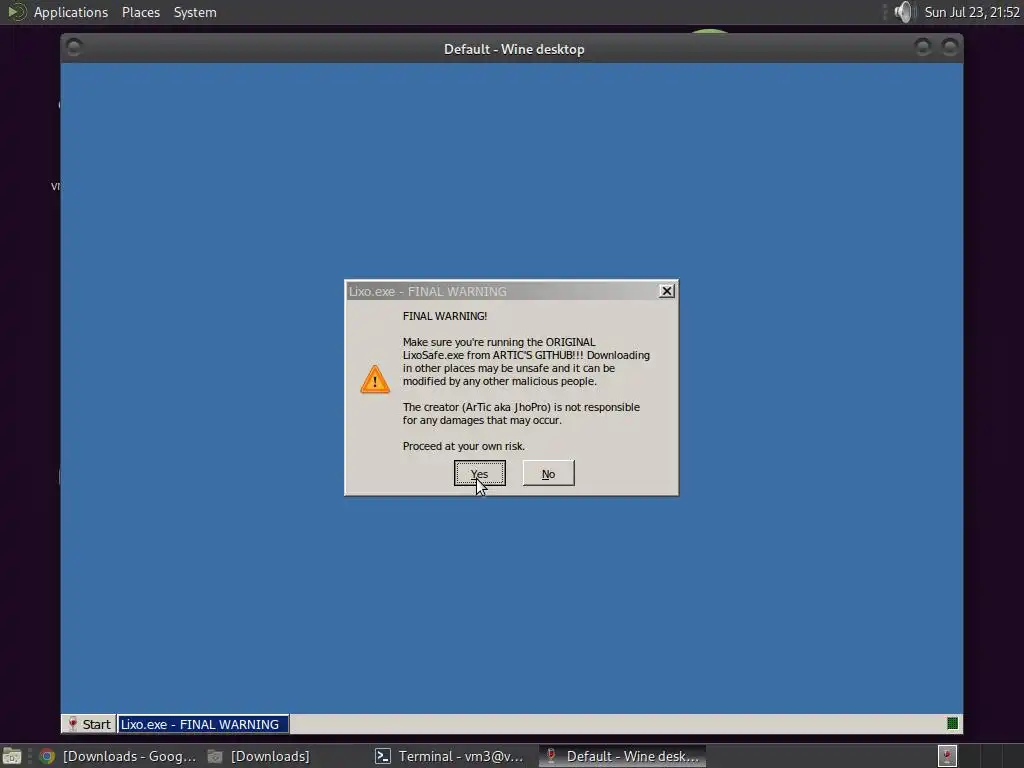Viewport: 1024px width, 768px height.
Task: Open the Places menu
Action: (x=140, y=12)
